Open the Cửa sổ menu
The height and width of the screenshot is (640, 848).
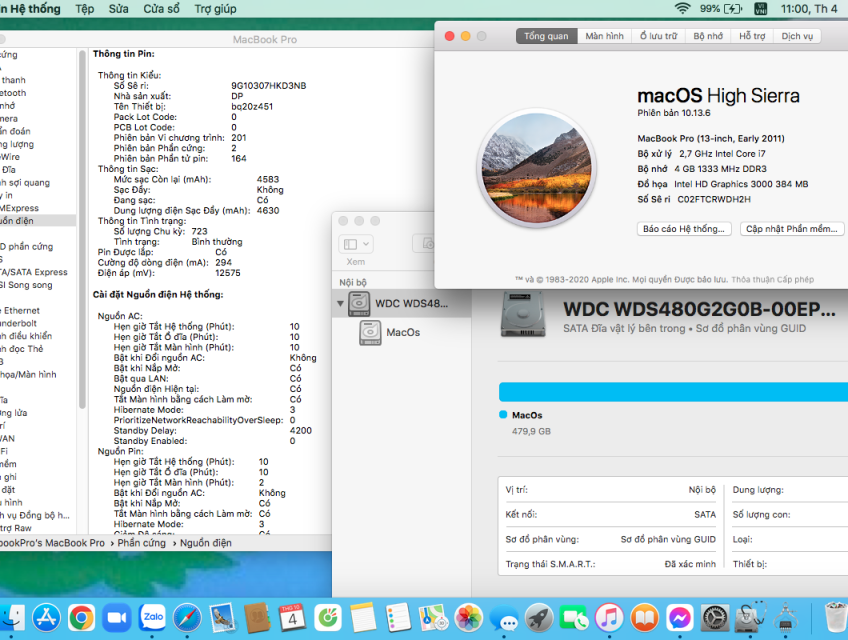(161, 9)
